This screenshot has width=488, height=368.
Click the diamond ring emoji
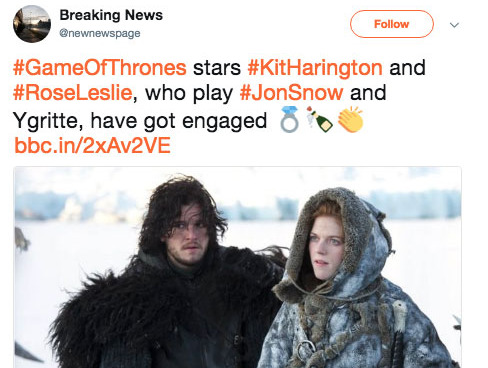289,119
